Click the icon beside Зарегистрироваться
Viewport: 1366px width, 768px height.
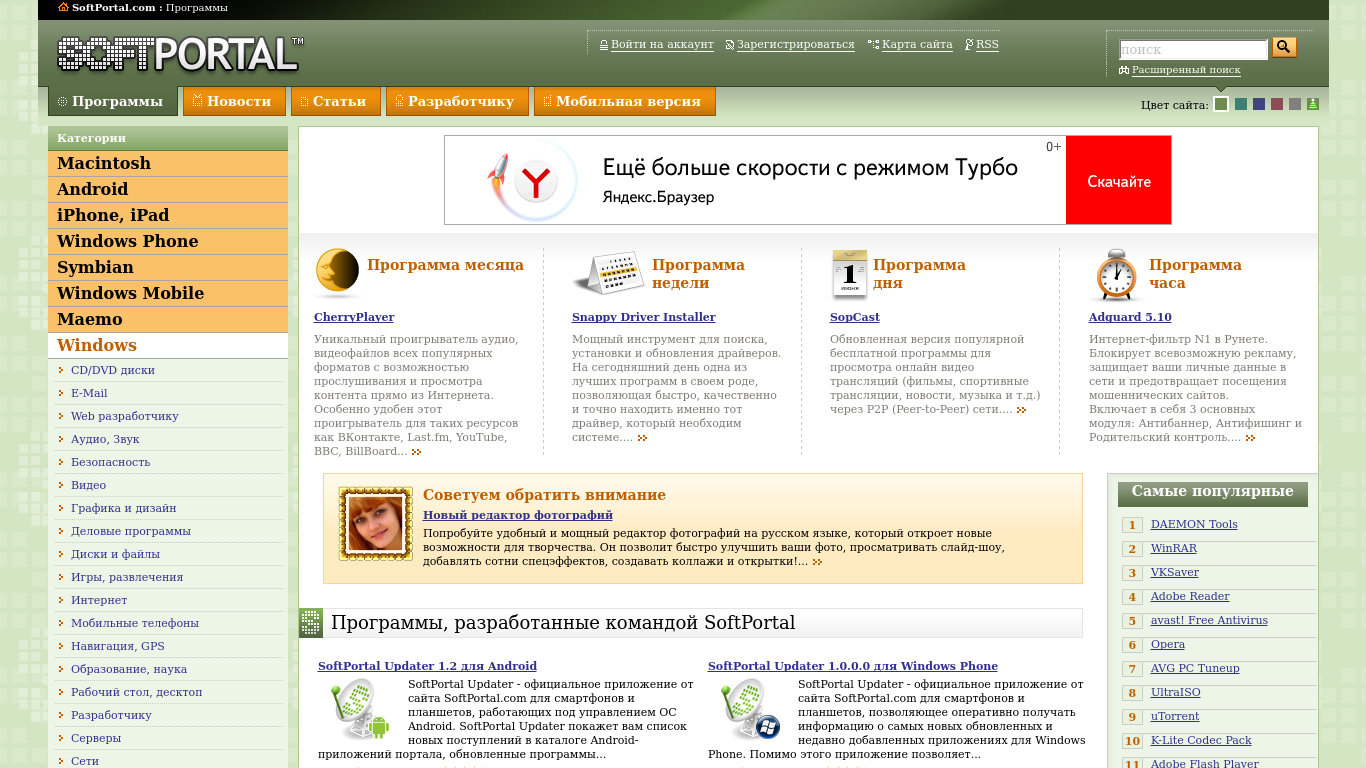tap(730, 45)
